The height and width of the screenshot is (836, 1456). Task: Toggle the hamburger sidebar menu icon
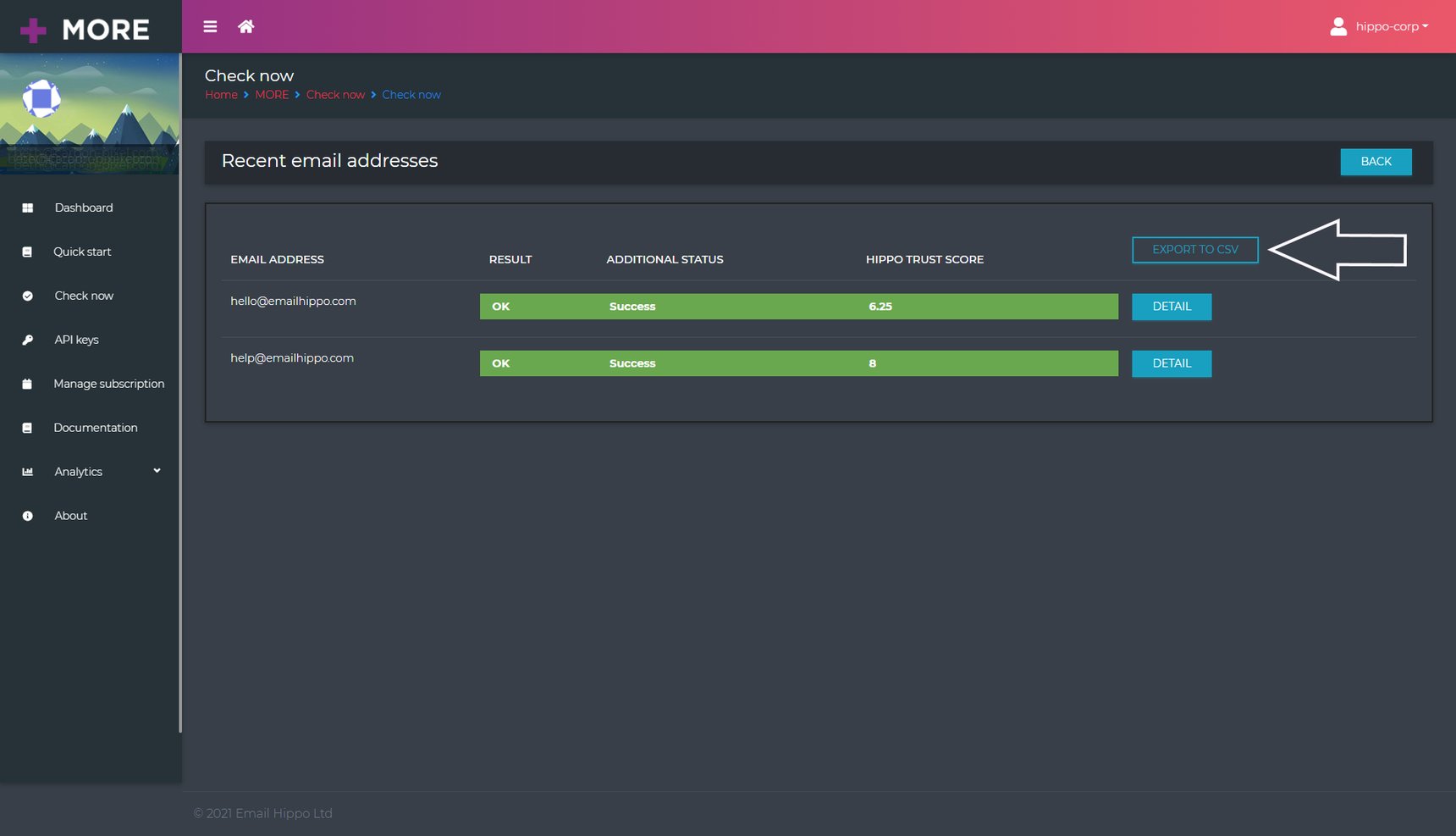(x=210, y=27)
